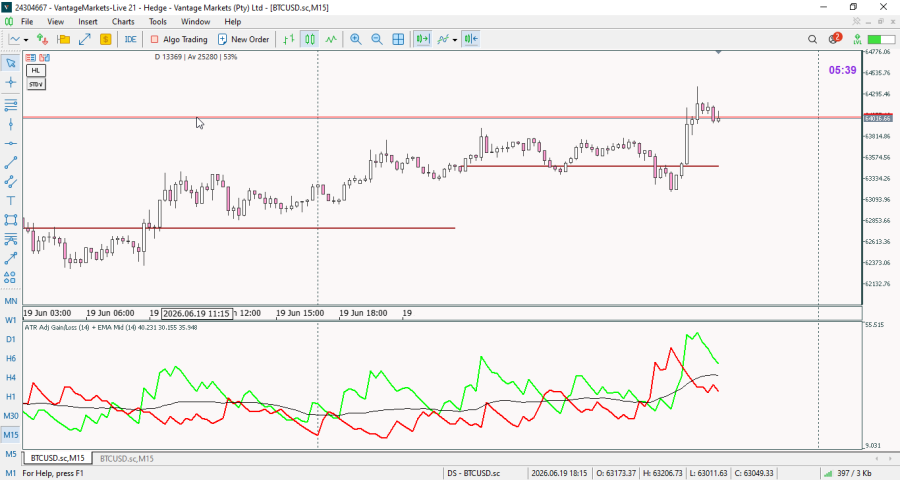
Task: Click the green connection level bar
Action: (x=882, y=39)
